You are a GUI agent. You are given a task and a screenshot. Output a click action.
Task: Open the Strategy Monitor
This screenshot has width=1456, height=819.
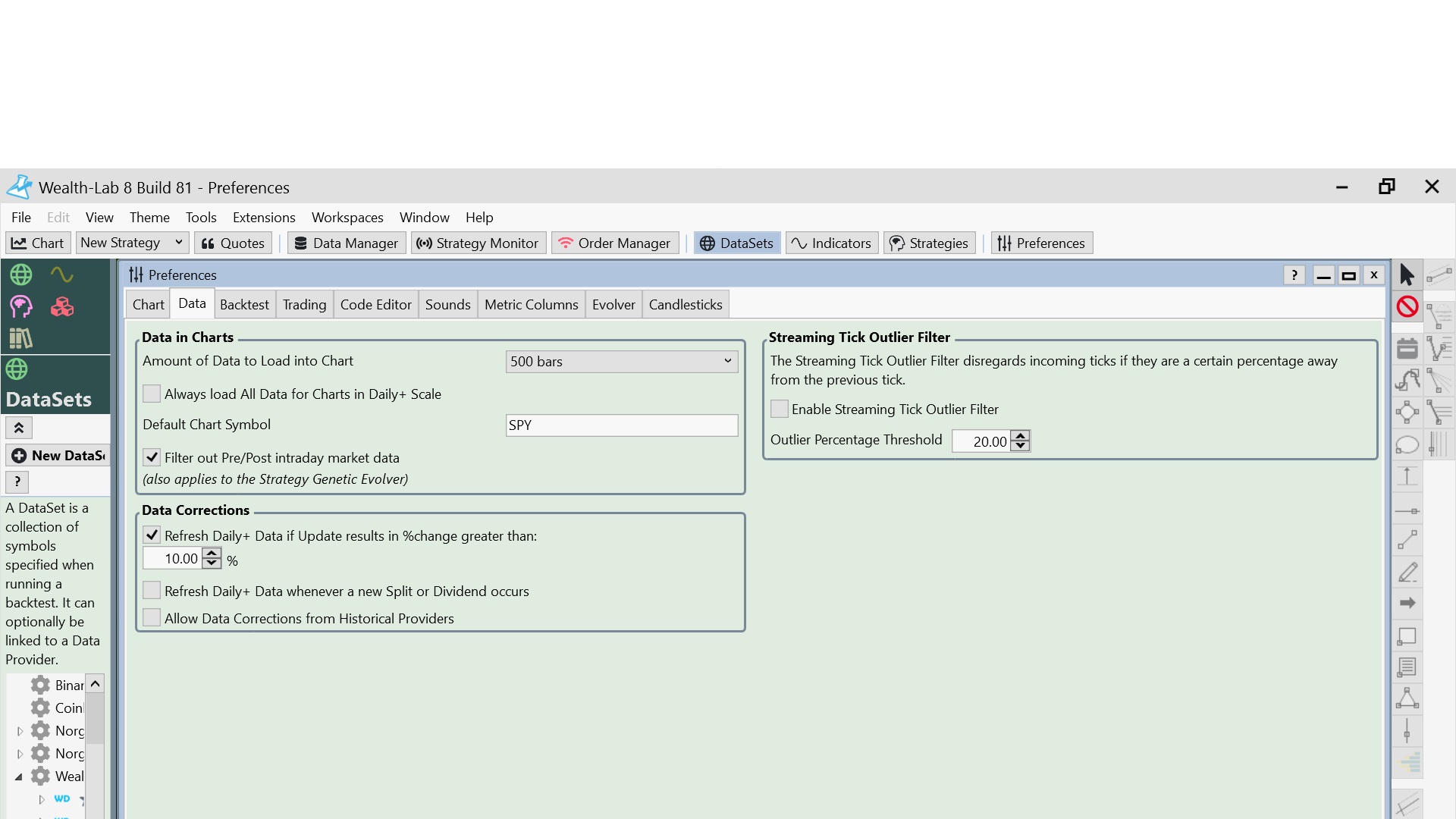478,243
